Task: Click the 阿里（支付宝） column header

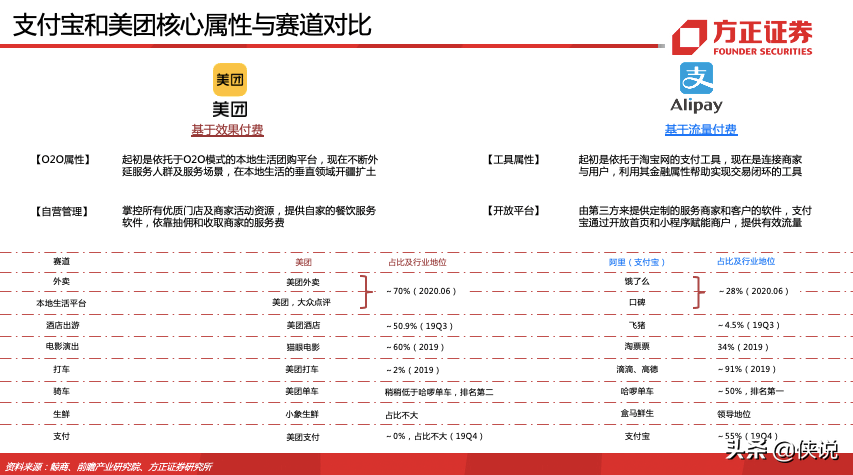Action: click(x=636, y=262)
